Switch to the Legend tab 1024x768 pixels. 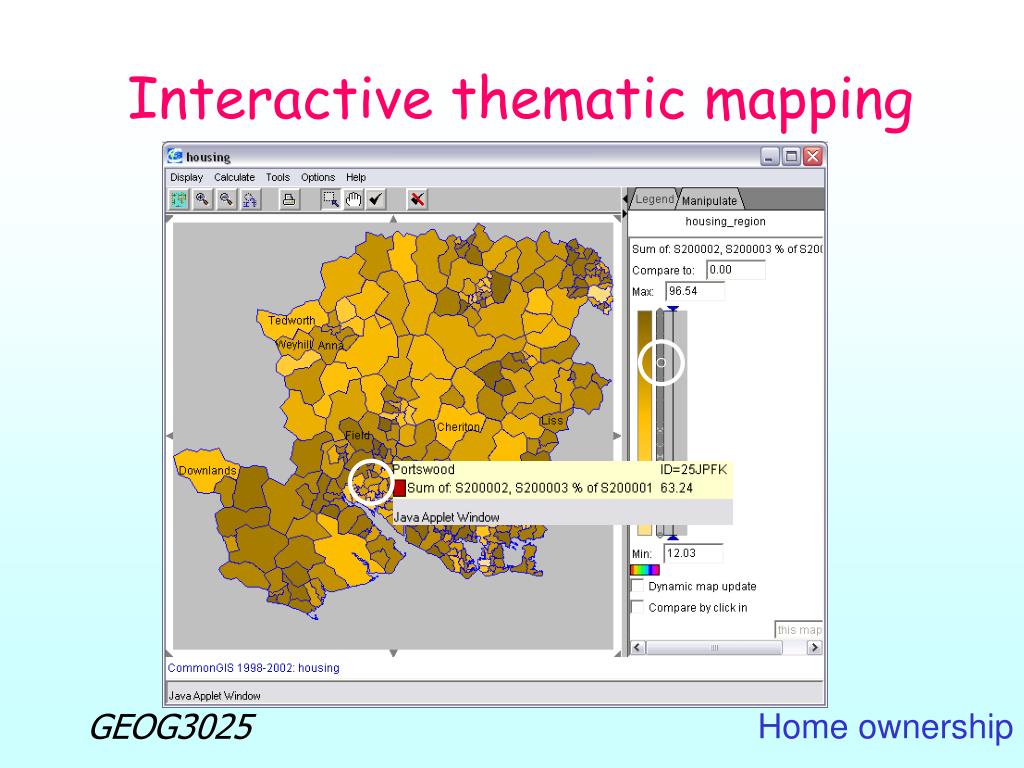click(x=654, y=199)
